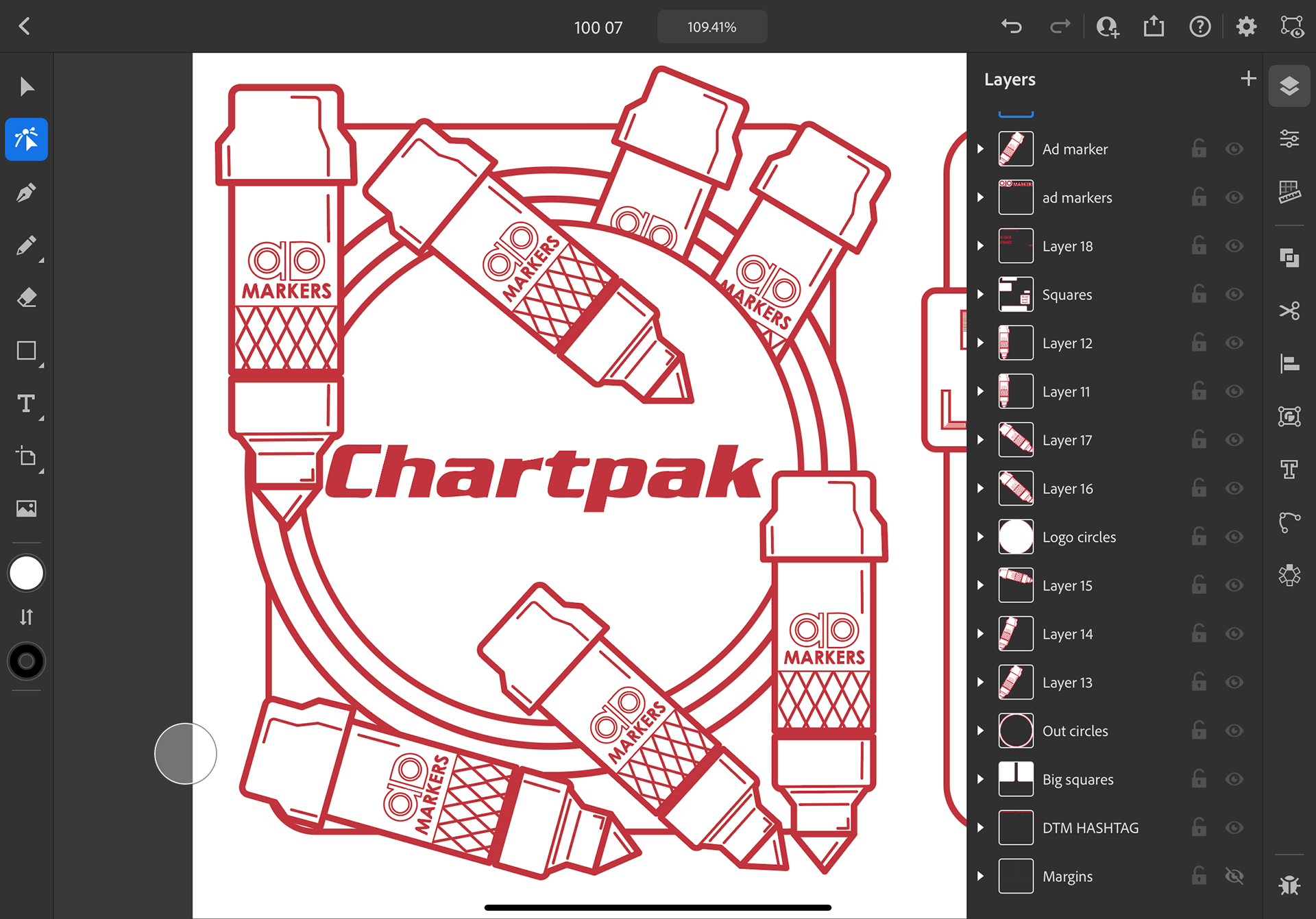
Task: Expand Layer 17 contents
Action: pos(981,439)
